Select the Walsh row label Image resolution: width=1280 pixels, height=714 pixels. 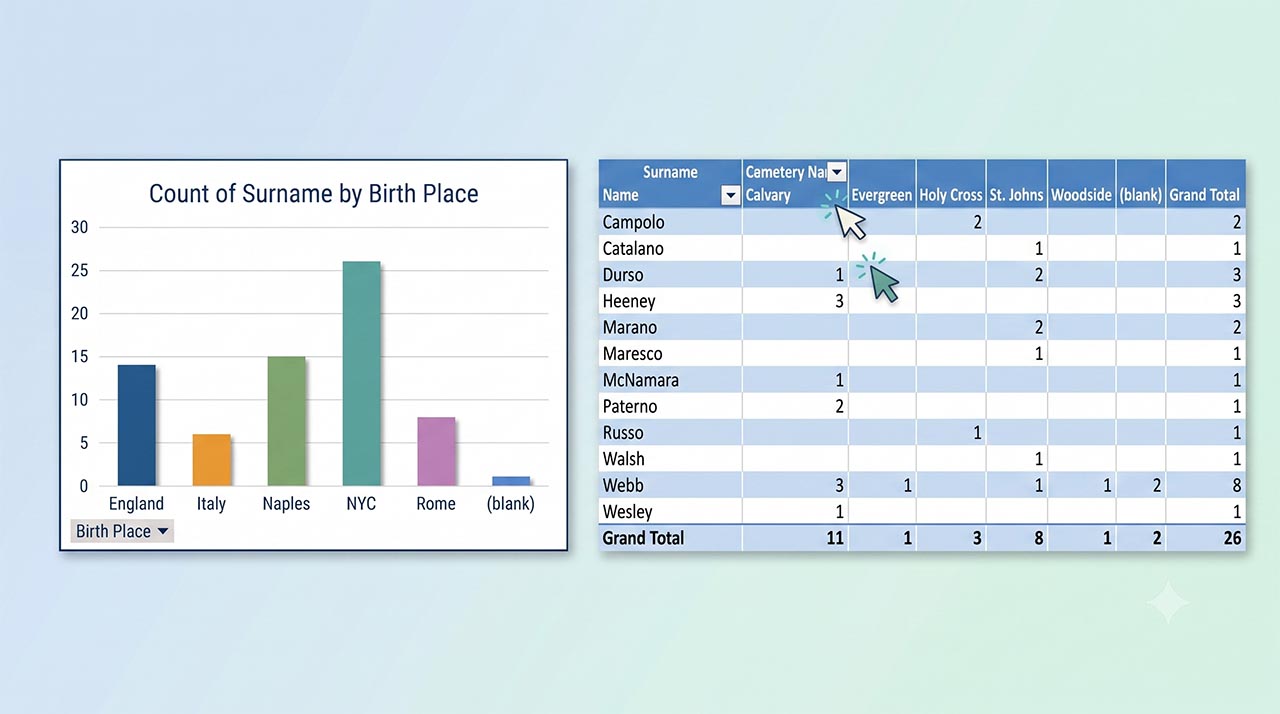click(x=624, y=459)
